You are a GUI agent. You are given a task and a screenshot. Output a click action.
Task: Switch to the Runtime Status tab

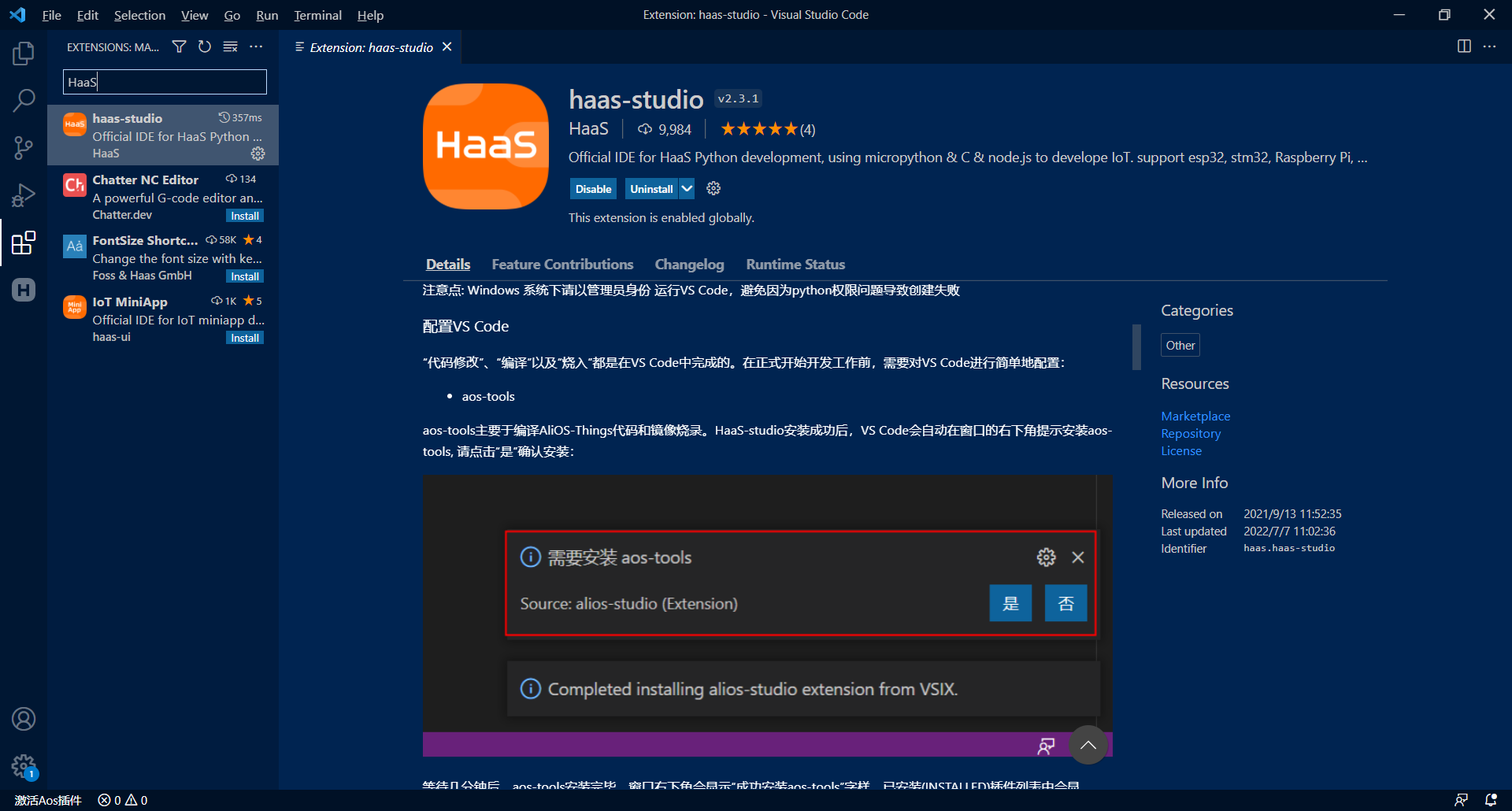pos(795,265)
